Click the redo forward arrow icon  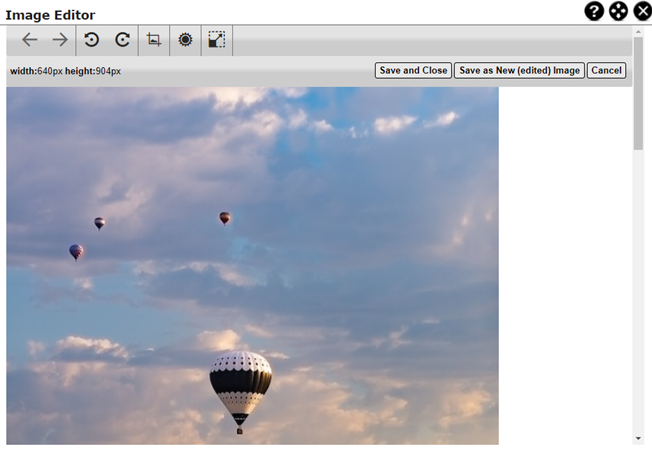tap(60, 40)
